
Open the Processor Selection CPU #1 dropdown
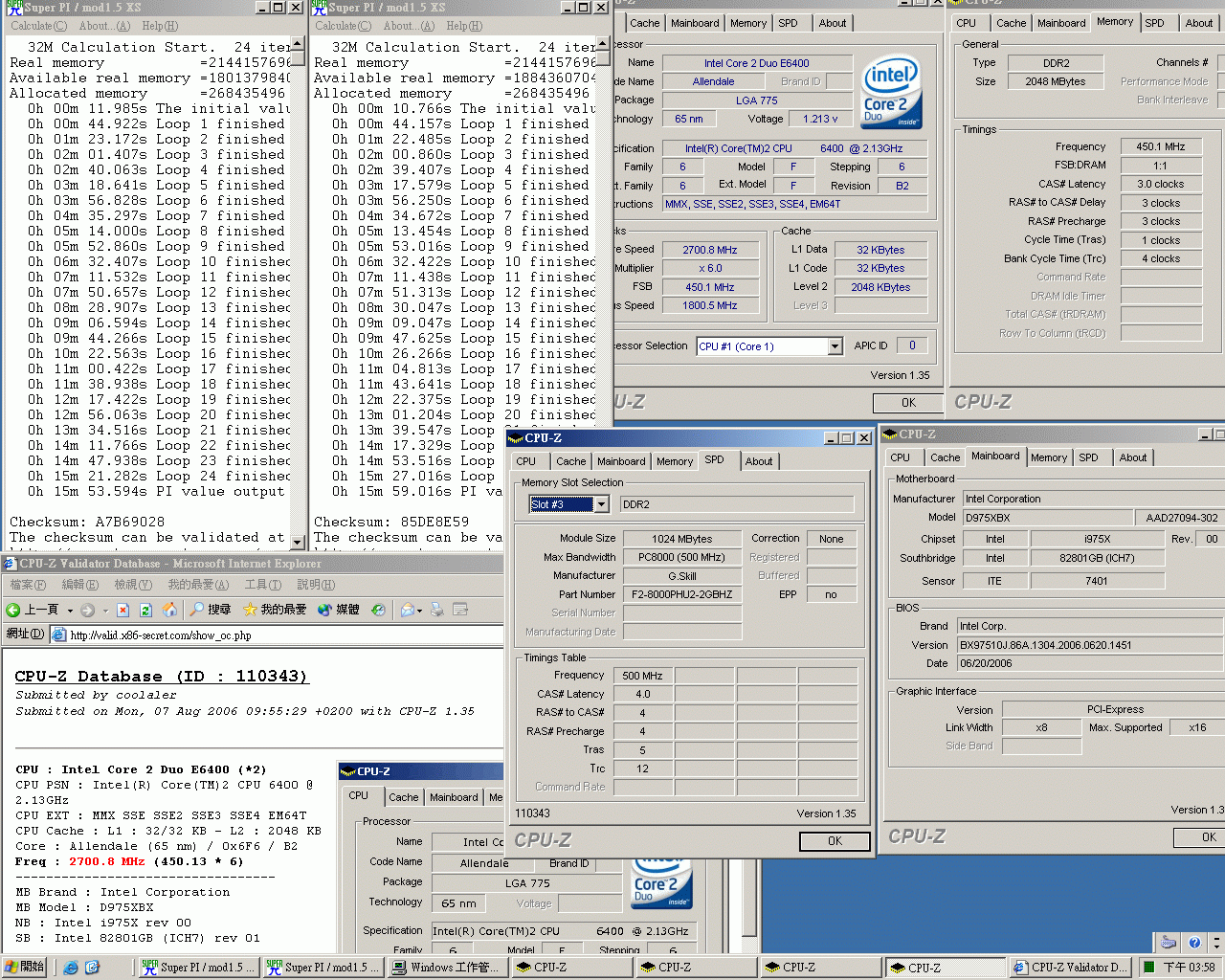(x=835, y=346)
